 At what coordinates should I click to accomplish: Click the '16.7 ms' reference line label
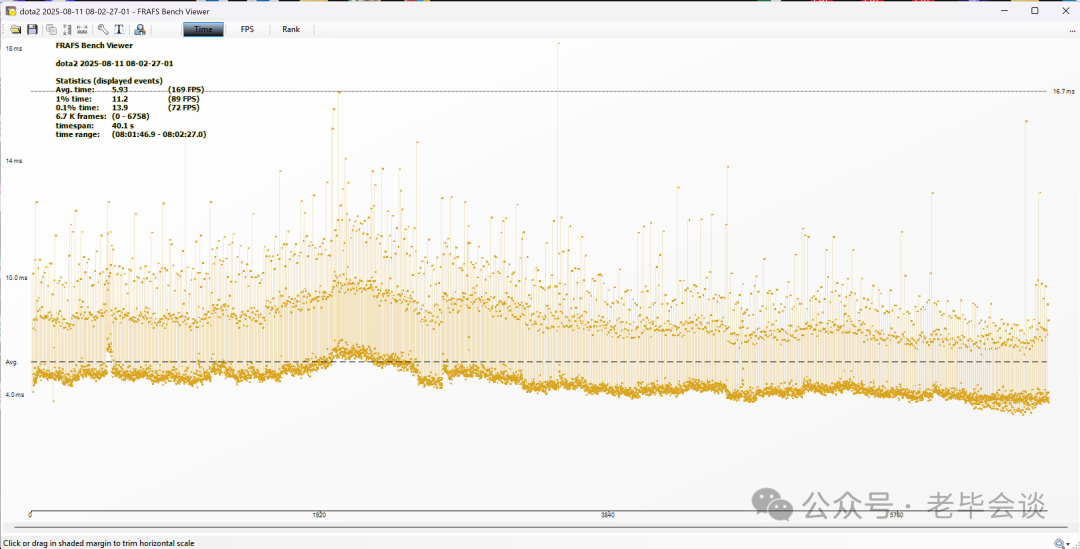pos(1063,91)
